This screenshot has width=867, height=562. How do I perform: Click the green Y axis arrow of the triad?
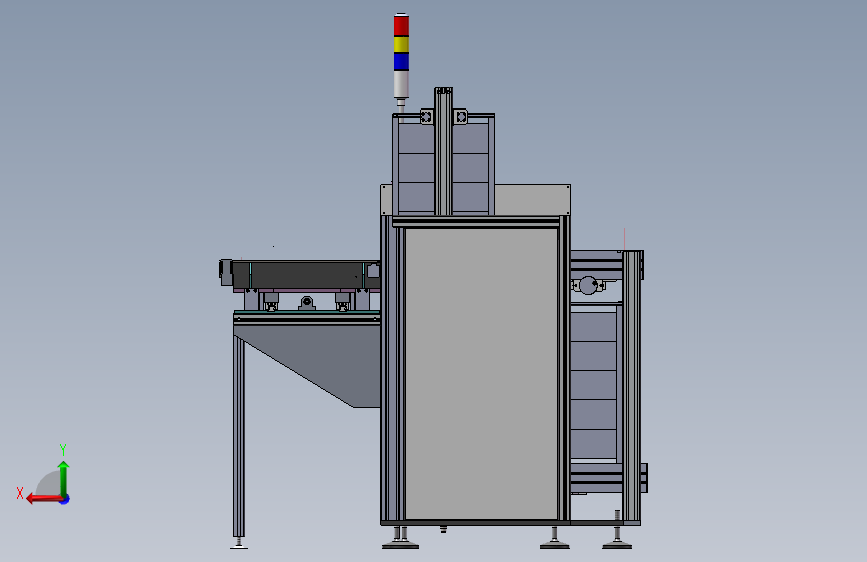point(64,479)
